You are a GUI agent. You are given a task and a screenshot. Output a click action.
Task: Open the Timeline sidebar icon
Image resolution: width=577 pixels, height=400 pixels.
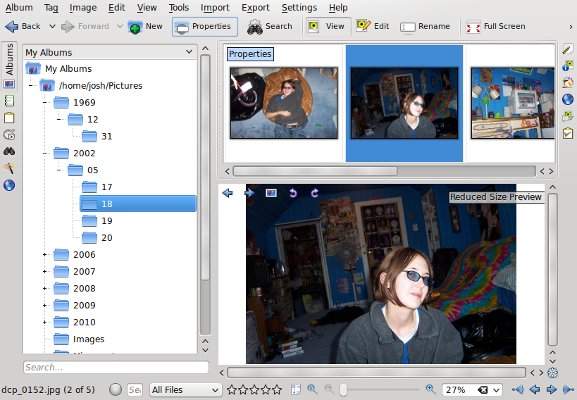click(9, 135)
